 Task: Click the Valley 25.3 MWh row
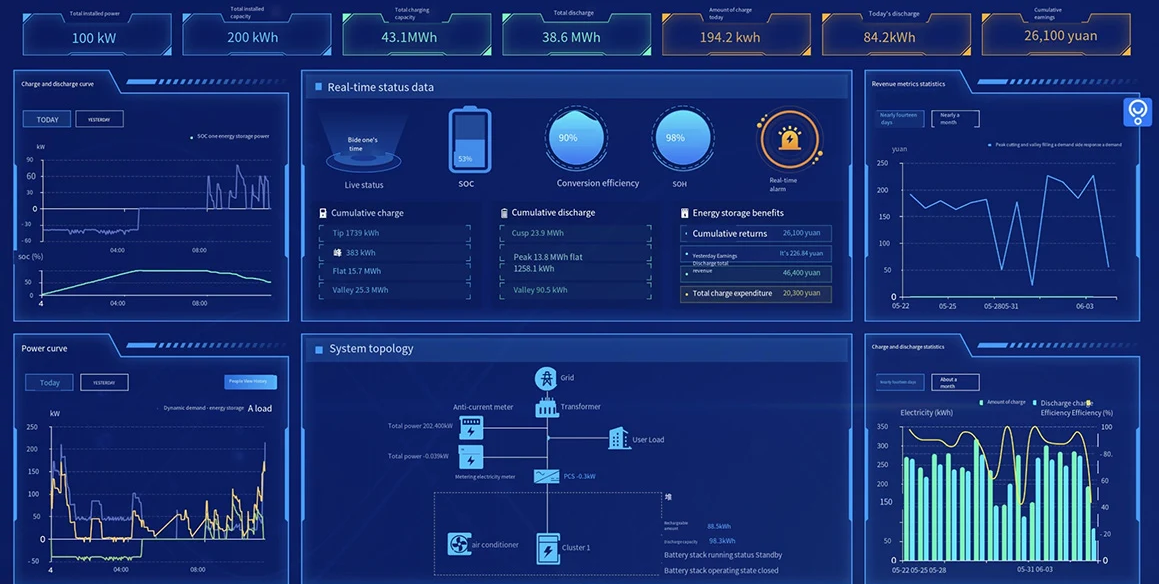point(395,290)
